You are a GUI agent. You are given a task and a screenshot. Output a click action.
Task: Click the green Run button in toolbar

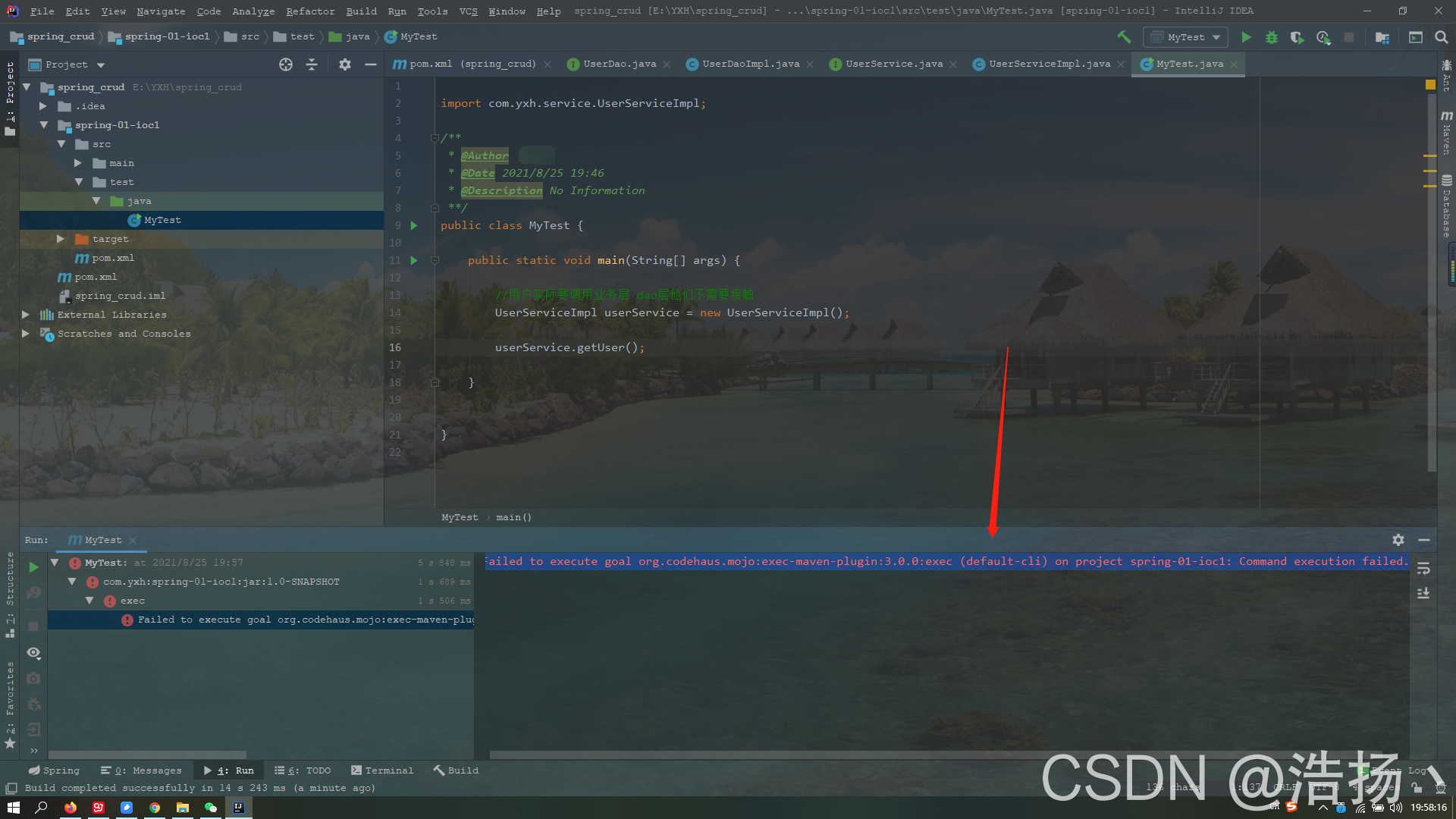tap(1246, 37)
